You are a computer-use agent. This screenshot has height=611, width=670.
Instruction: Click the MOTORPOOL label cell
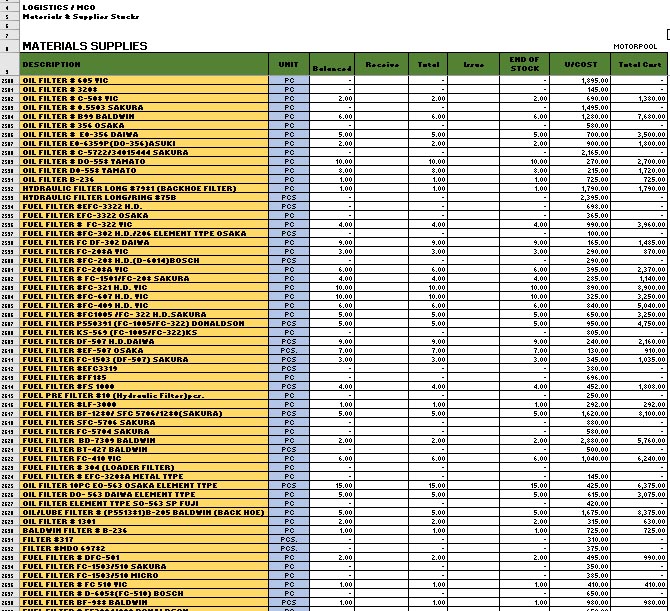tap(635, 47)
